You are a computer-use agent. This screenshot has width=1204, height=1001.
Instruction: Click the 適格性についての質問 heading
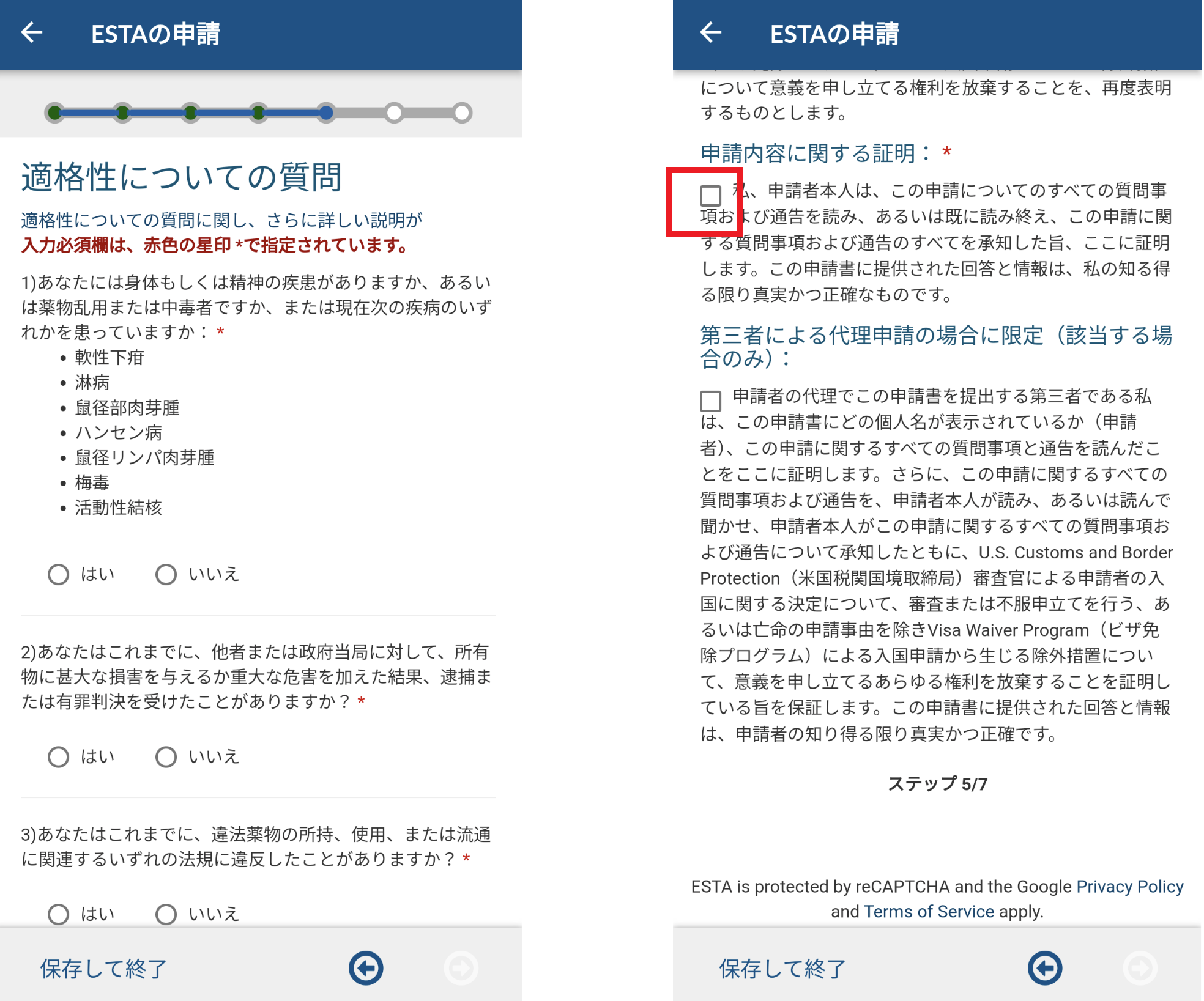(x=182, y=177)
